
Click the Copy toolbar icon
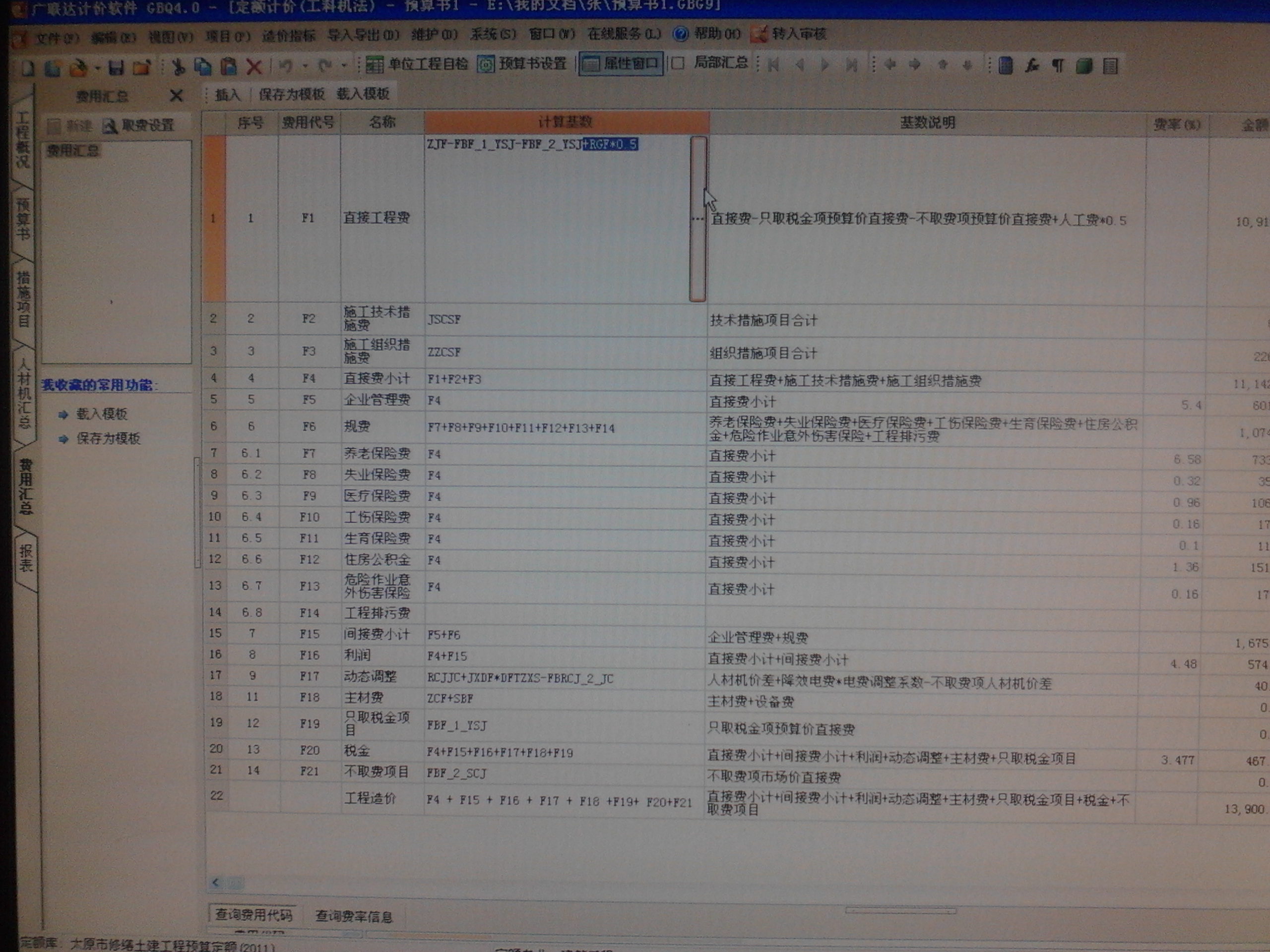[203, 66]
